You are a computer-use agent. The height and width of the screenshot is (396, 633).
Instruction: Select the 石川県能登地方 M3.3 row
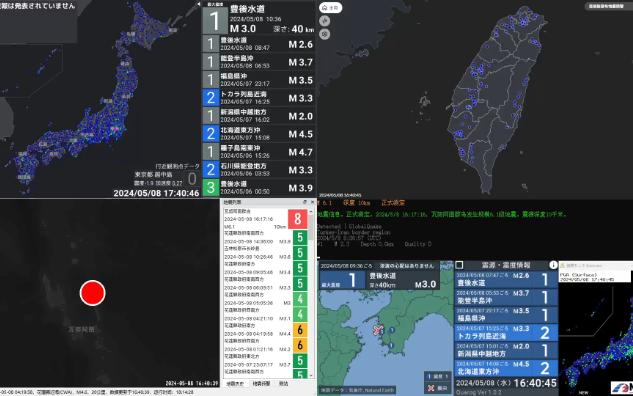click(x=259, y=170)
